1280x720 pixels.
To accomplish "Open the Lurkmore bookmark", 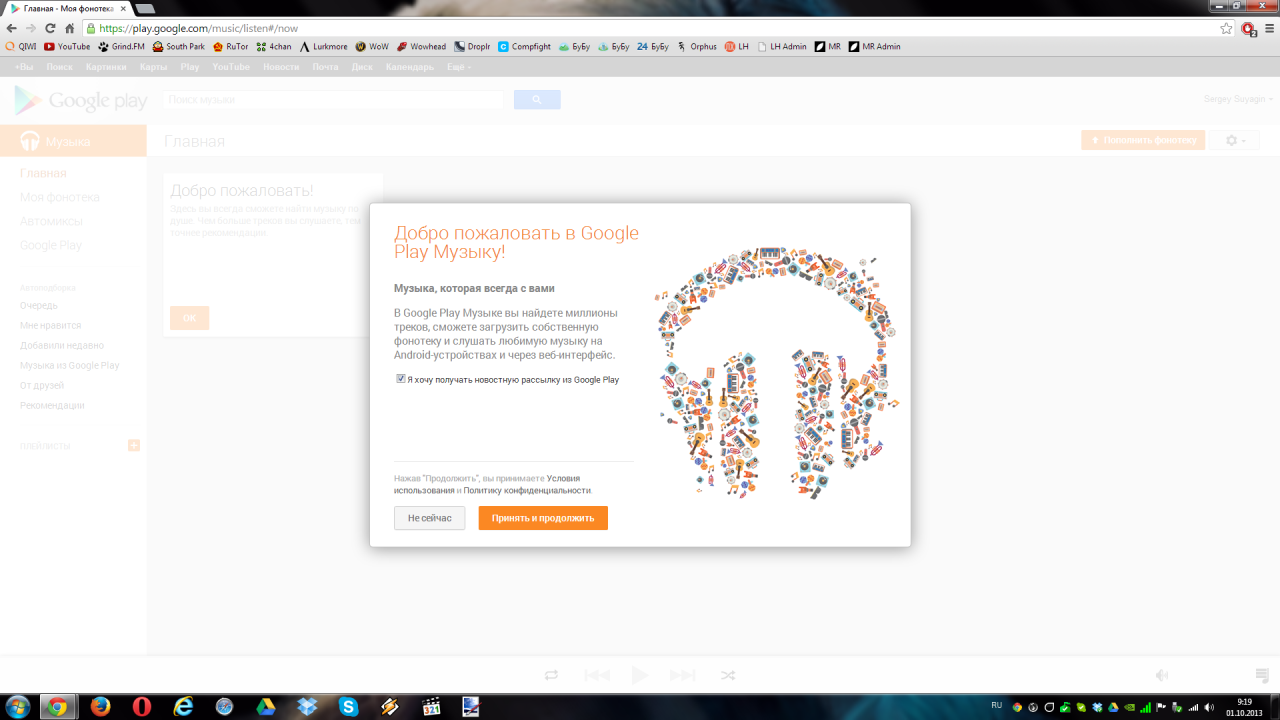I will [x=324, y=46].
